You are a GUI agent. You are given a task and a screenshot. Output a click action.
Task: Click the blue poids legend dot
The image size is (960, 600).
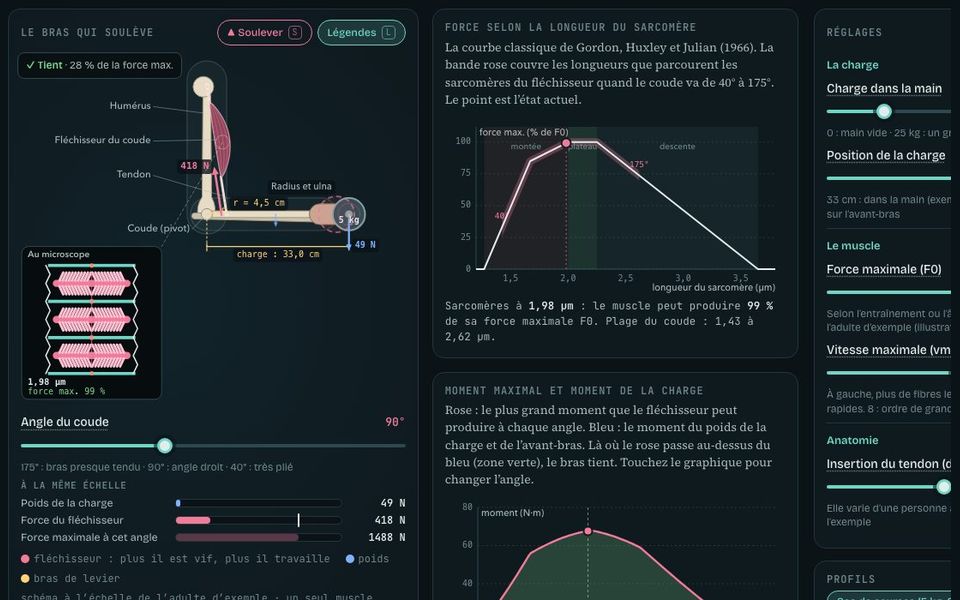[350, 558]
